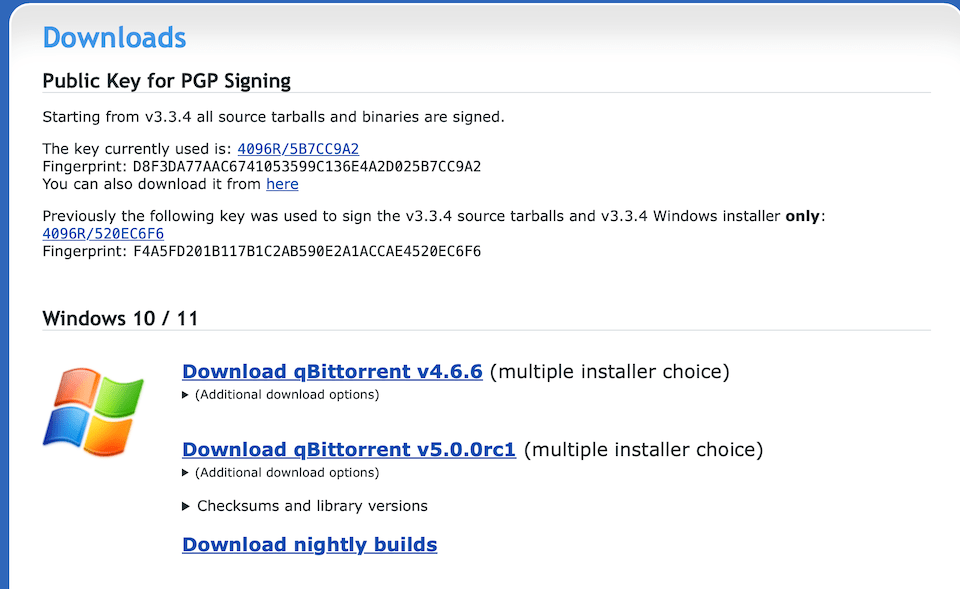Follow the "here" key download link
The height and width of the screenshot is (589, 960).
point(282,184)
